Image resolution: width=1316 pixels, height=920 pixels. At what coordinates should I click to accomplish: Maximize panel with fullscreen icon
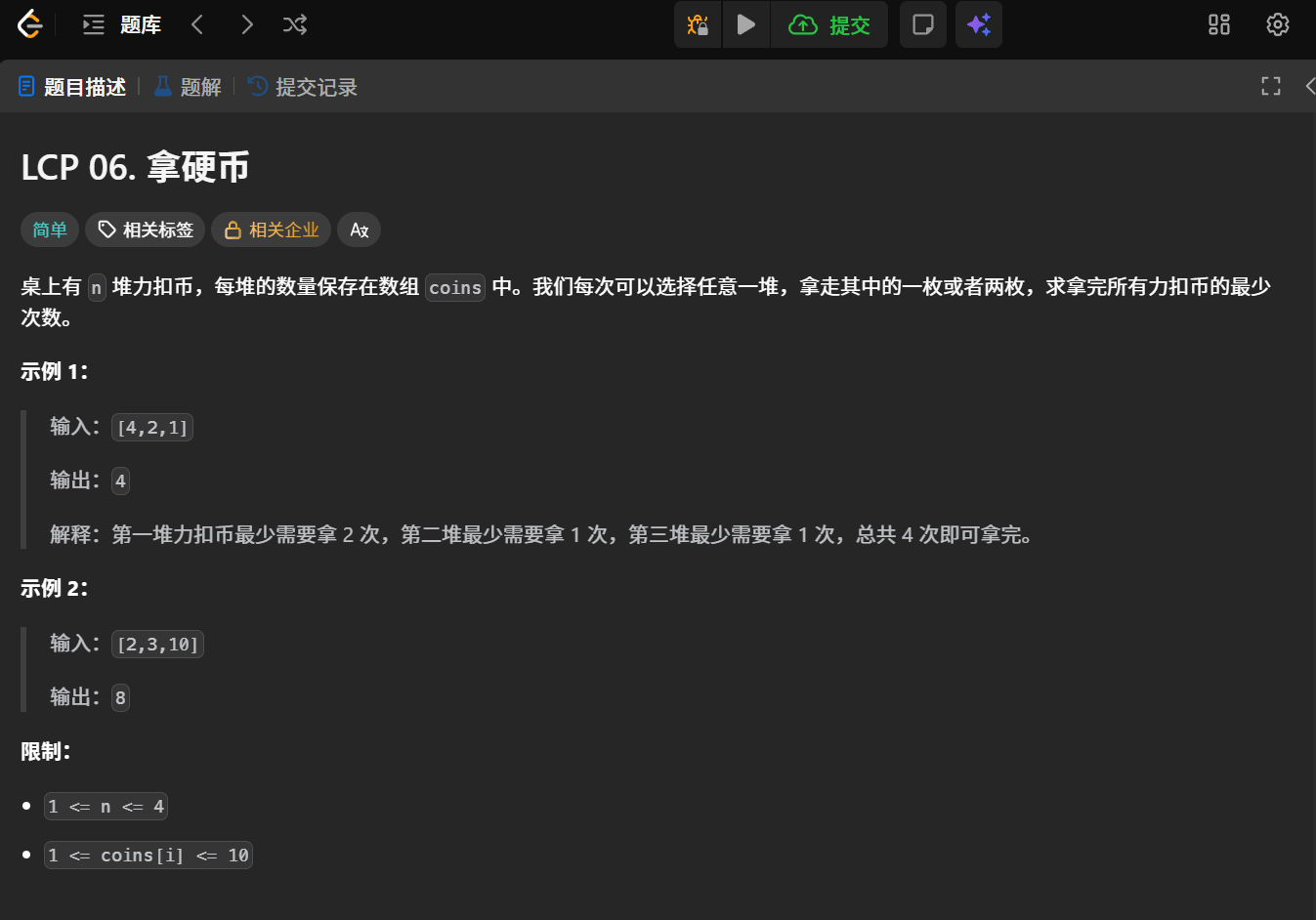[x=1271, y=86]
